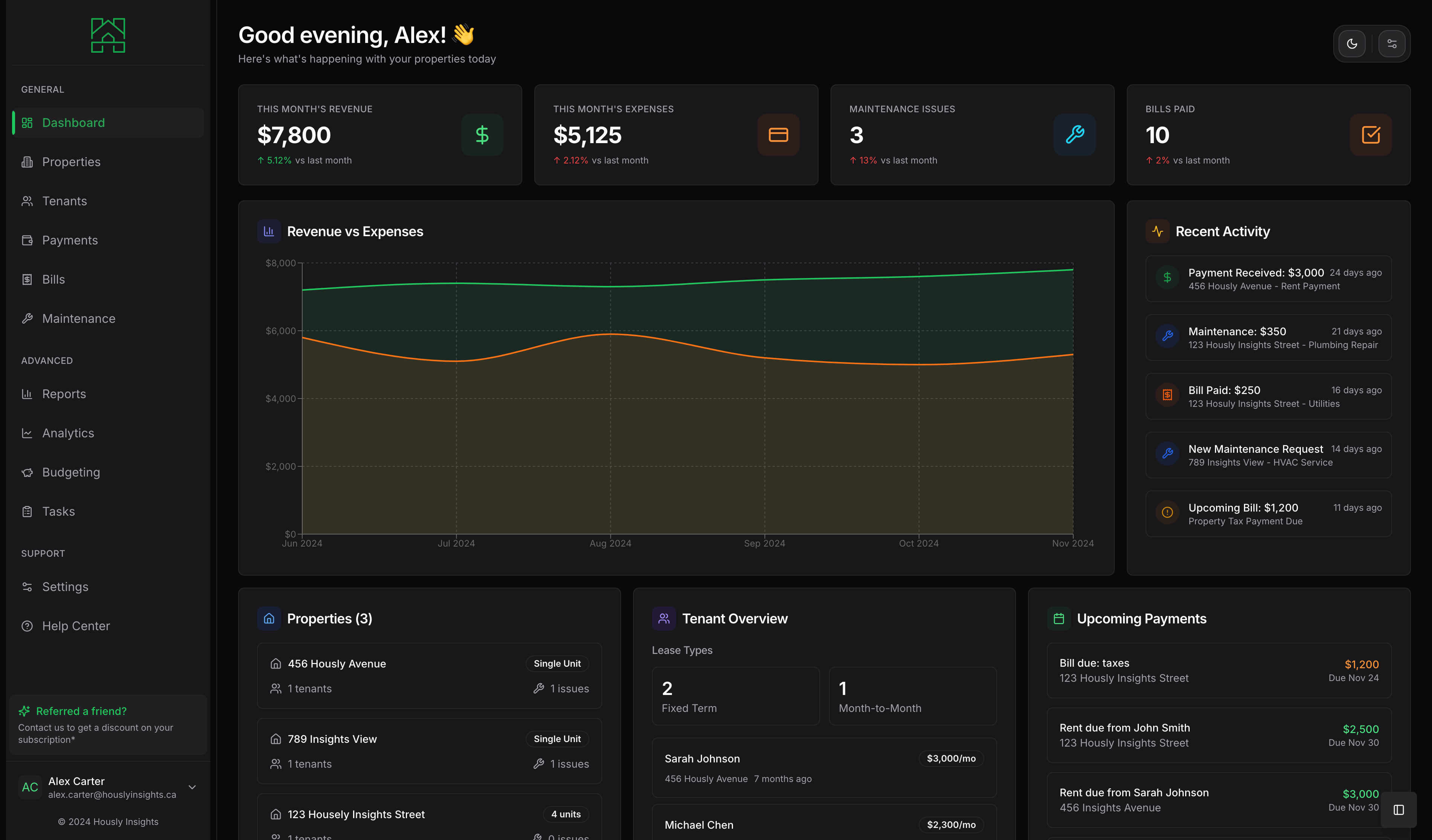This screenshot has width=1432, height=840.
Task: Click the home icon beside Properties (3)
Action: pos(269,619)
